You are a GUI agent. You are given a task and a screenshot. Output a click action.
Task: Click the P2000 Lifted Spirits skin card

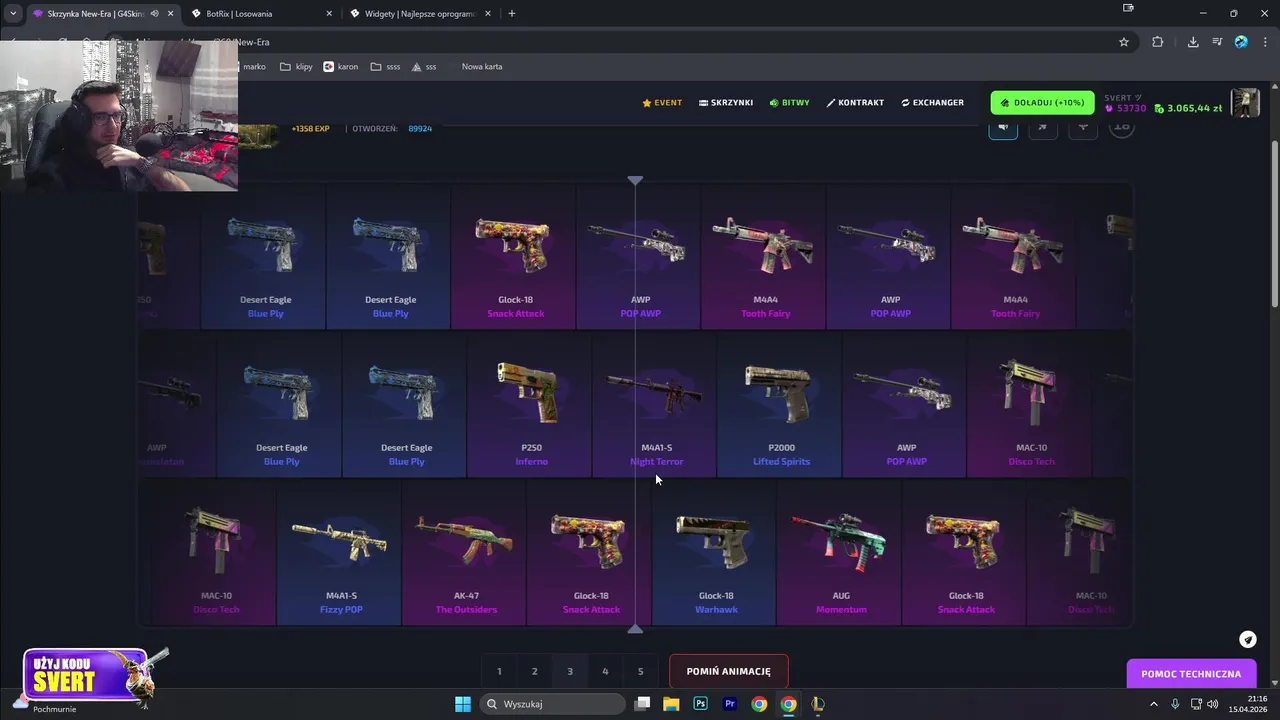[x=779, y=405]
